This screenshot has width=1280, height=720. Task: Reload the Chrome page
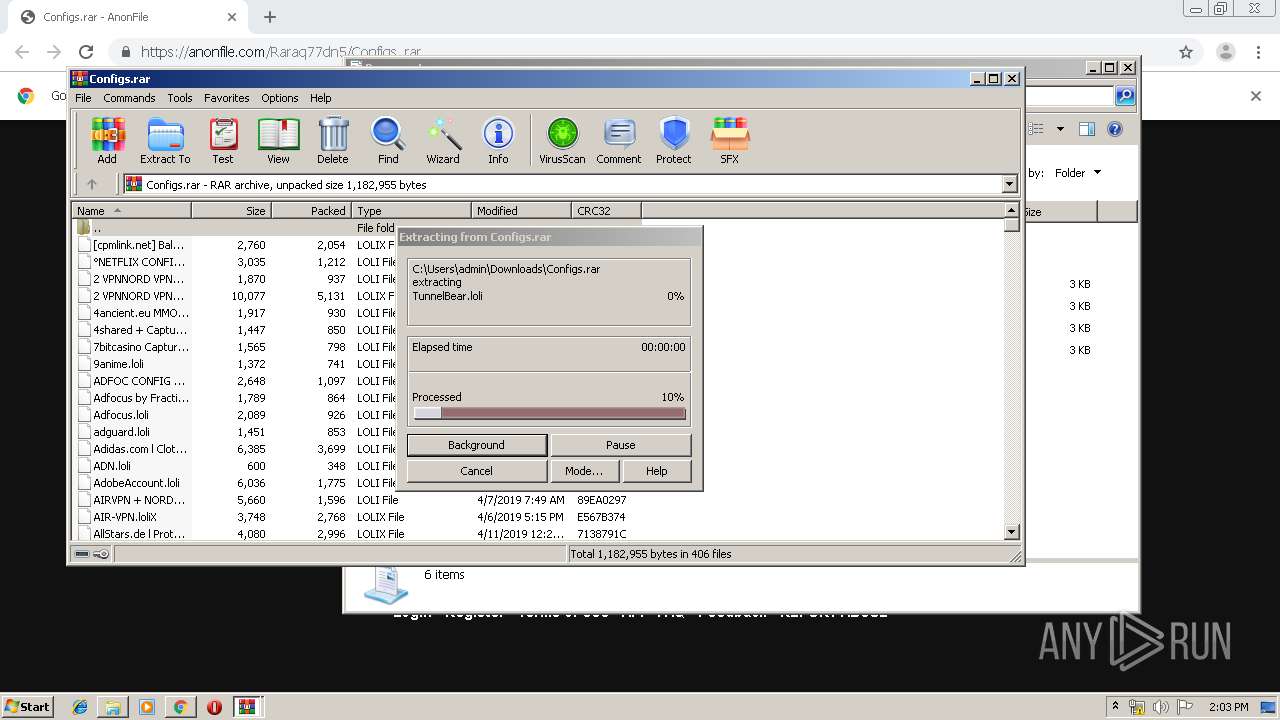[x=86, y=52]
